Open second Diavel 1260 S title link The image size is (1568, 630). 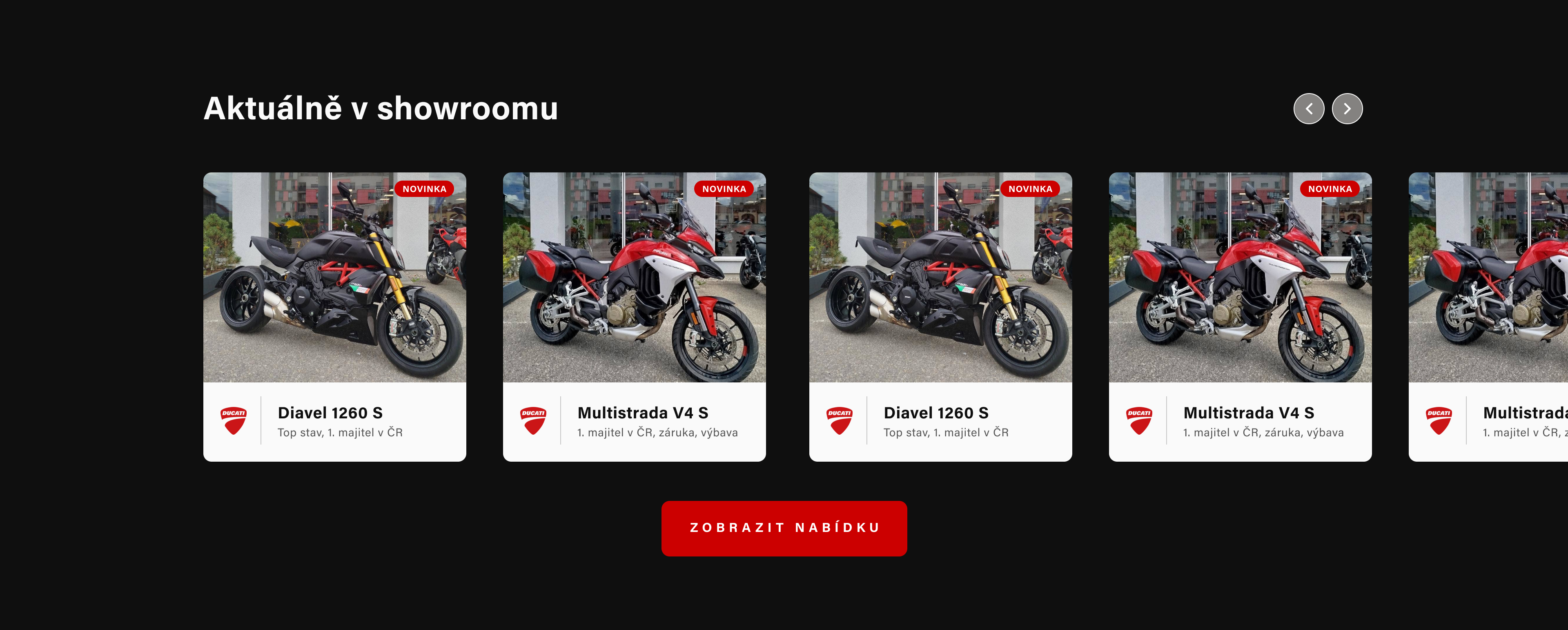pos(935,413)
